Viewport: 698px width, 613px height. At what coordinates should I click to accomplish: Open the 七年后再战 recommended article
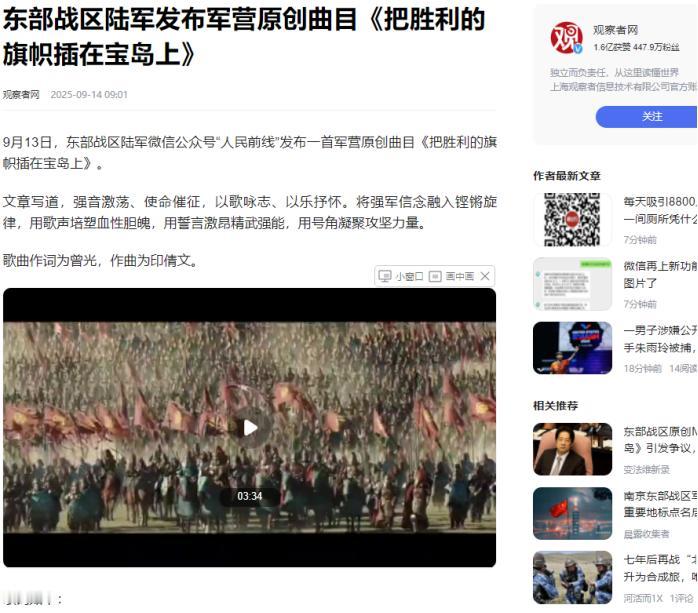pyautogui.click(x=660, y=568)
